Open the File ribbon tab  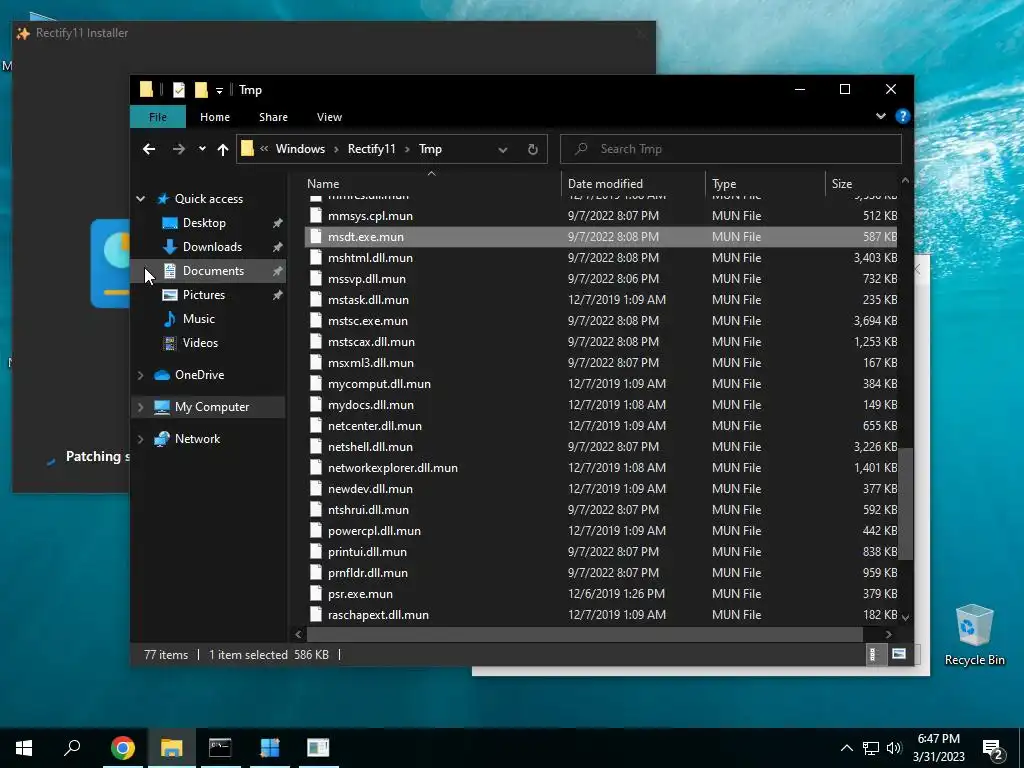click(x=158, y=117)
